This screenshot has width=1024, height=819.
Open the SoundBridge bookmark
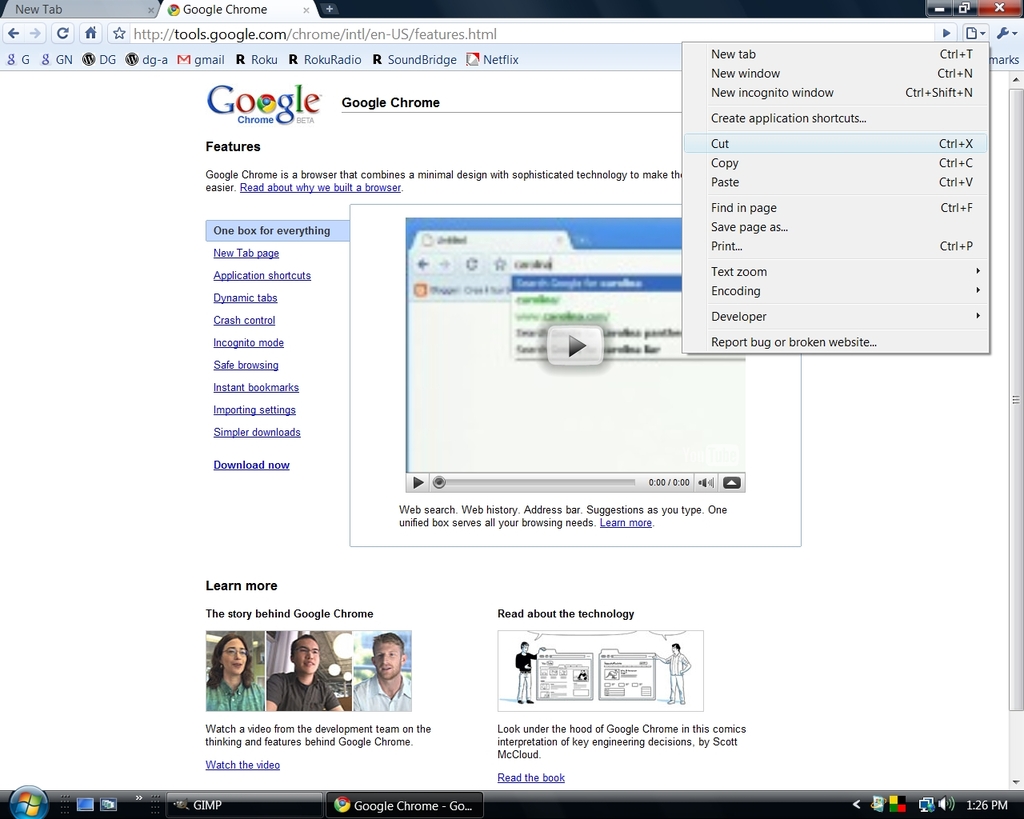pyautogui.click(x=414, y=59)
